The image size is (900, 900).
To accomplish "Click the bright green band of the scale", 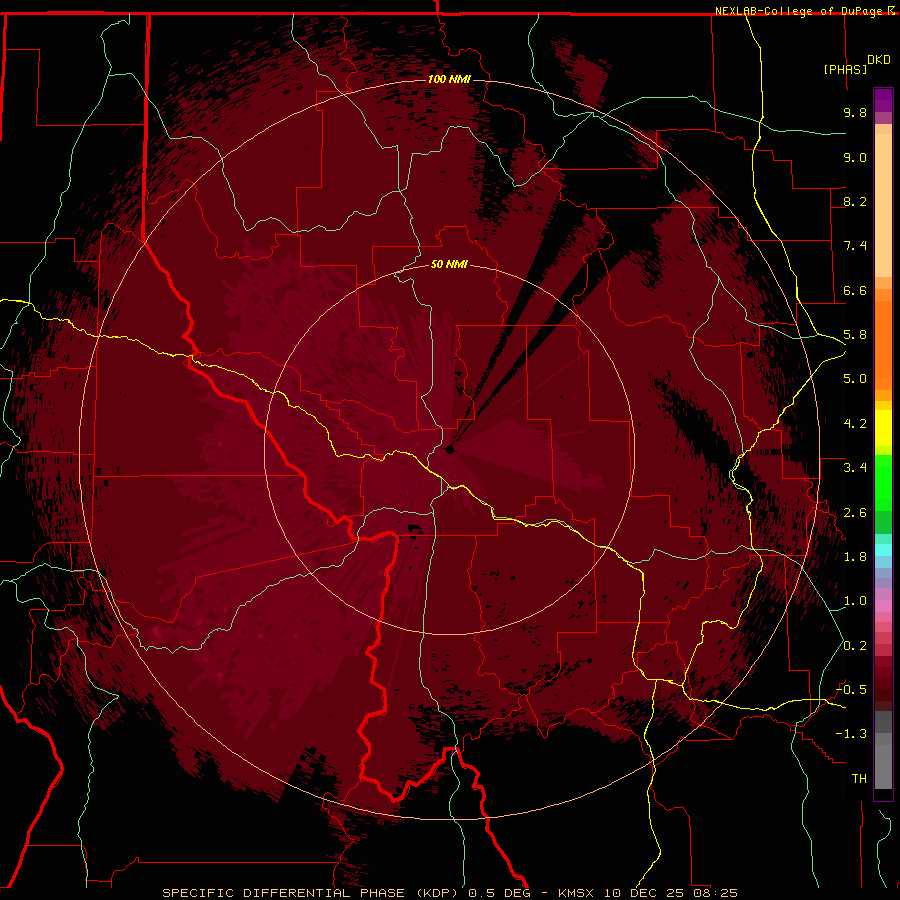I will 883,483.
